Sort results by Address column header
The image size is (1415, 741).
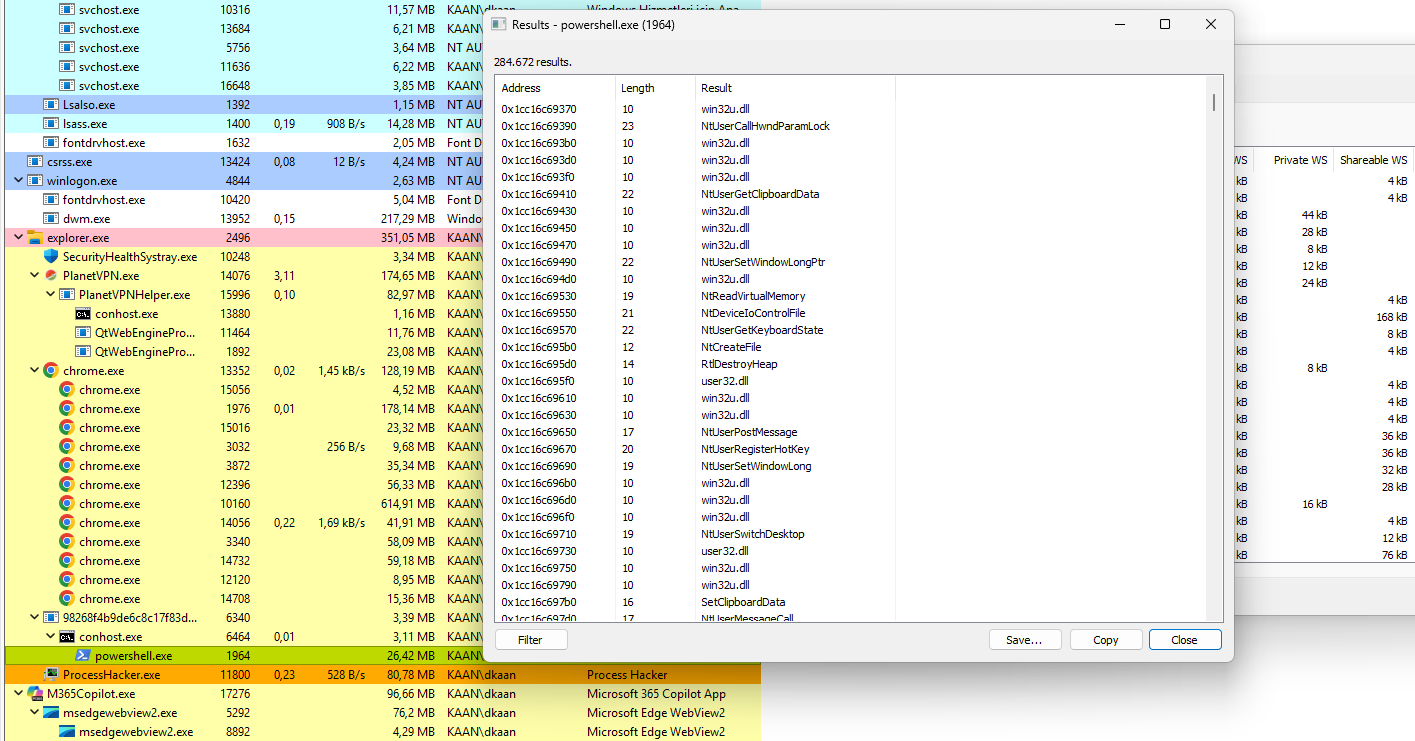pyautogui.click(x=554, y=88)
